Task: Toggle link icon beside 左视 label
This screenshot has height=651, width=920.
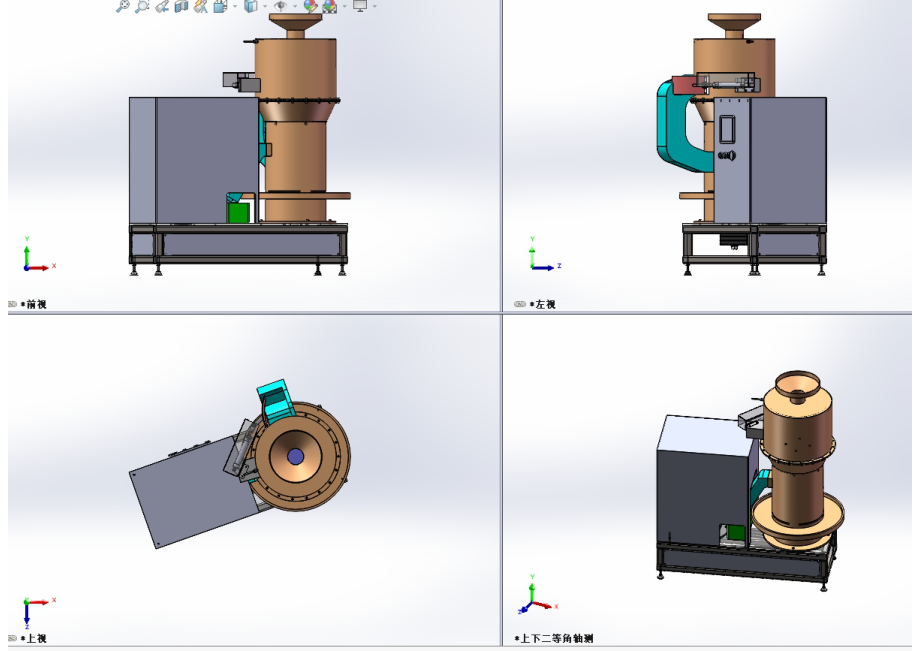Action: [x=519, y=304]
